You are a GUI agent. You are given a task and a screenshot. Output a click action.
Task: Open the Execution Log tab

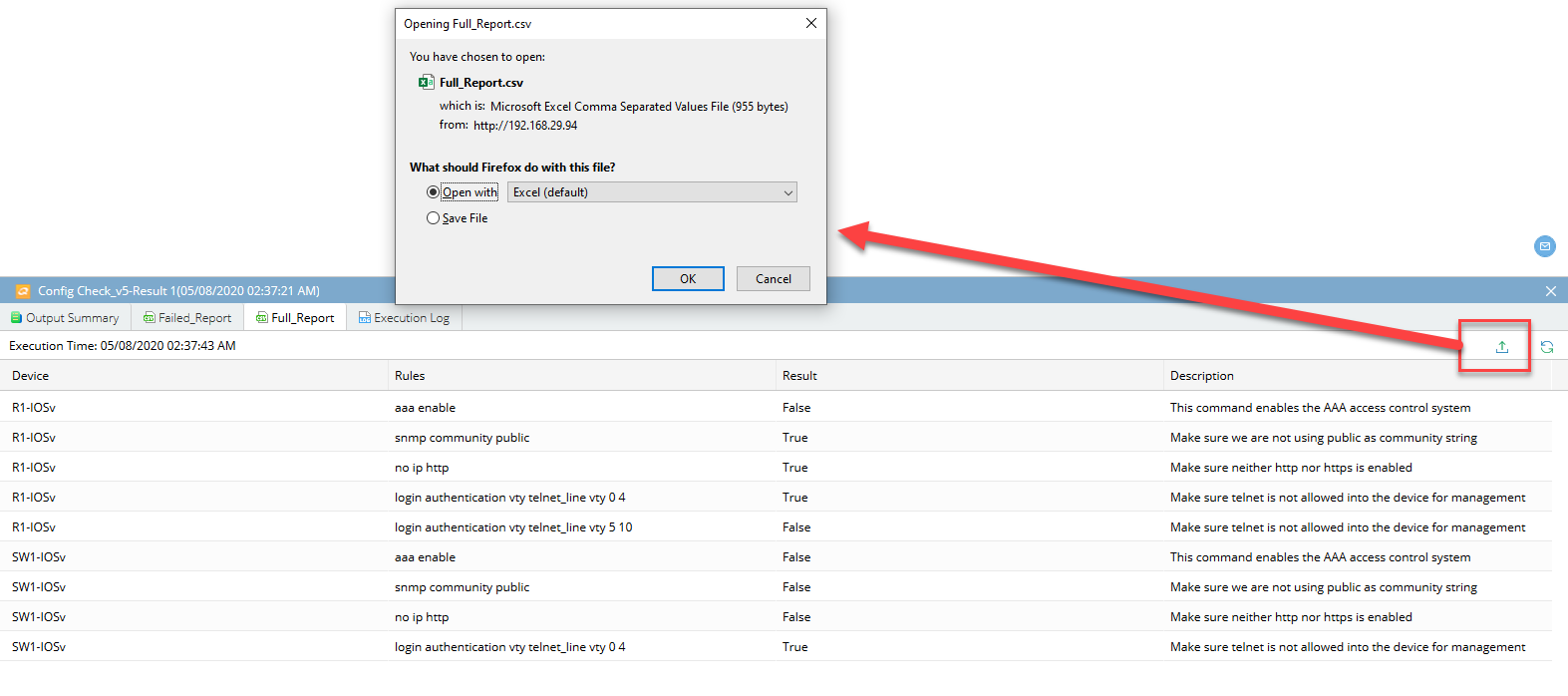(404, 318)
